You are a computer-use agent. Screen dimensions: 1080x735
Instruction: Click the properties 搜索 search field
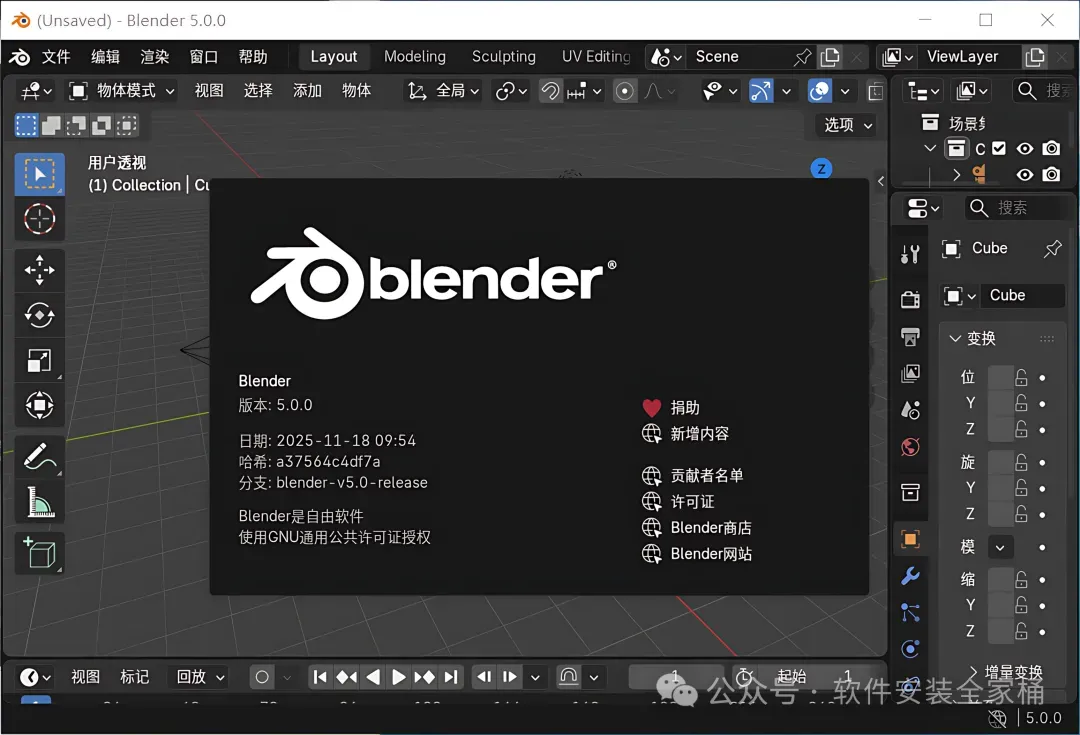click(x=1017, y=207)
